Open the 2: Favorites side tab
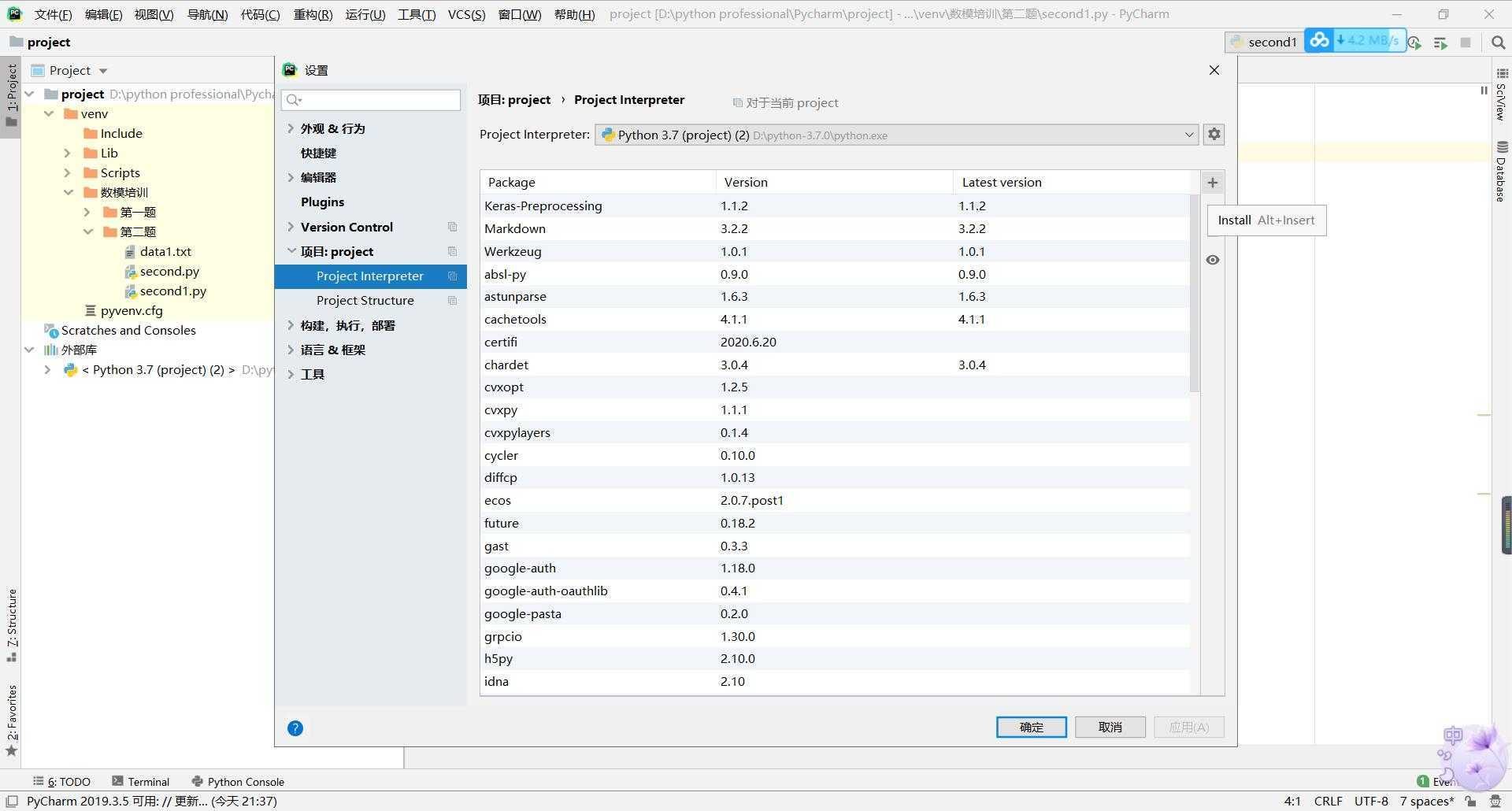Screen dimensions: 1512x811 (x=11, y=720)
